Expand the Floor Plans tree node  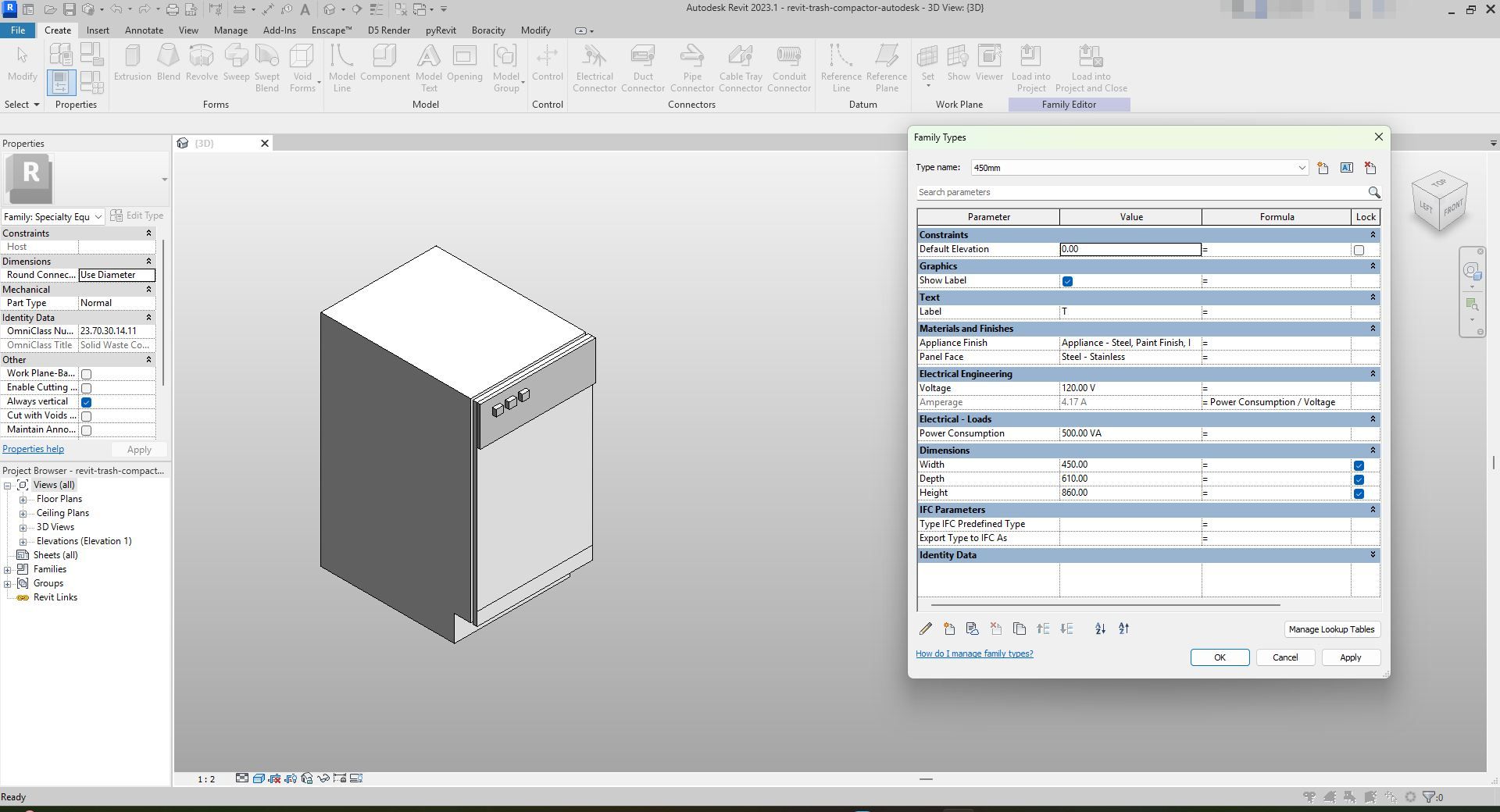(x=23, y=500)
